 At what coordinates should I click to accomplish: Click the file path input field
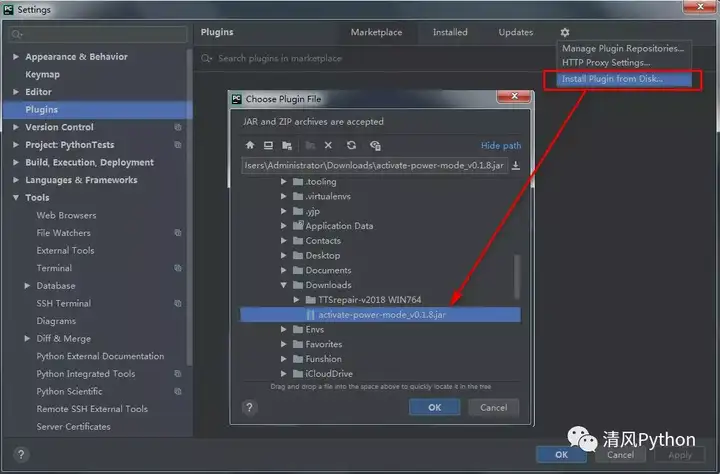375,165
